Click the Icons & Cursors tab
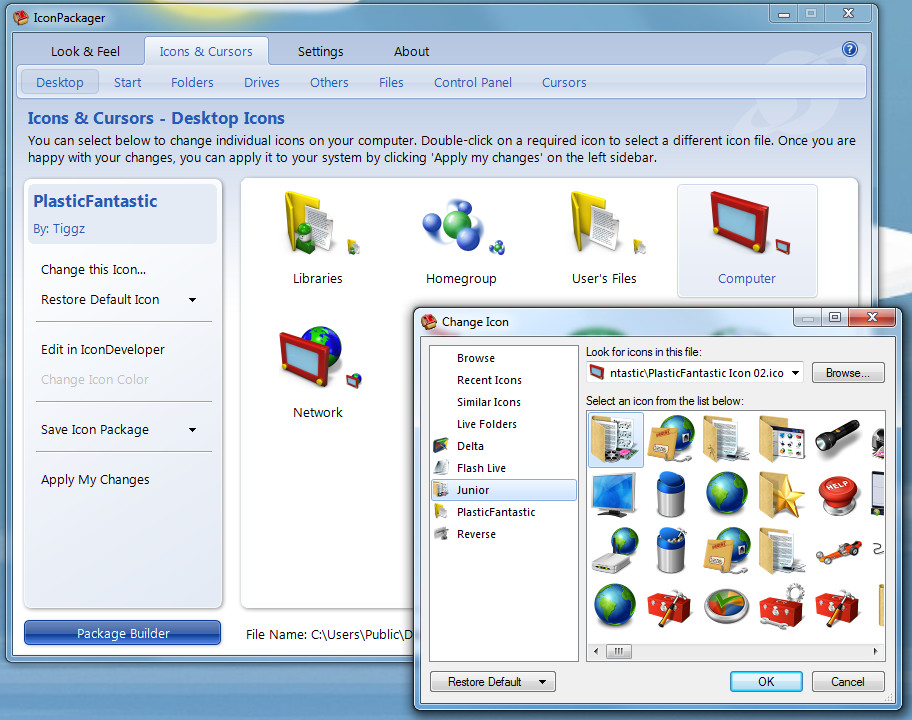Viewport: 912px width, 720px height. (206, 52)
